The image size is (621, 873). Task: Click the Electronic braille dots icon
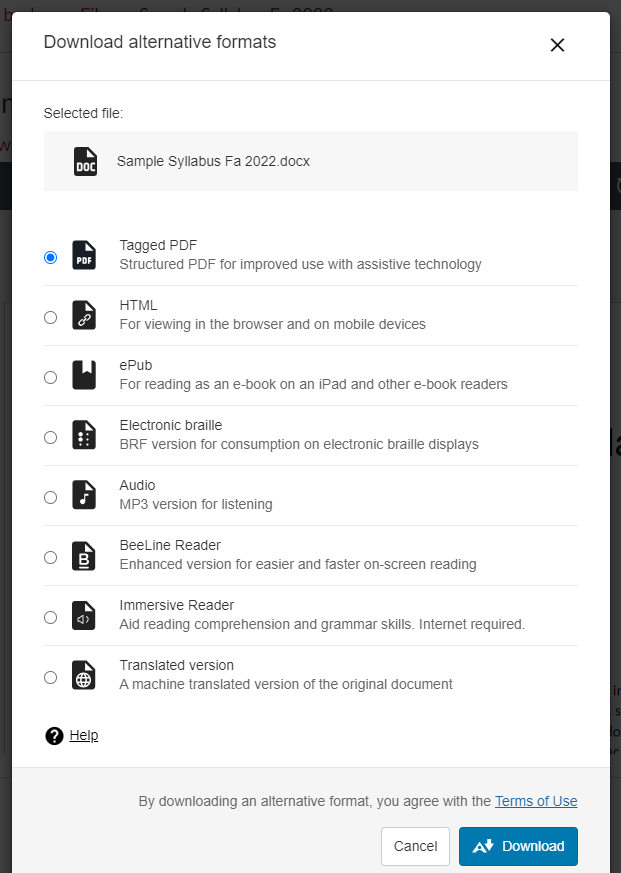[x=84, y=435]
